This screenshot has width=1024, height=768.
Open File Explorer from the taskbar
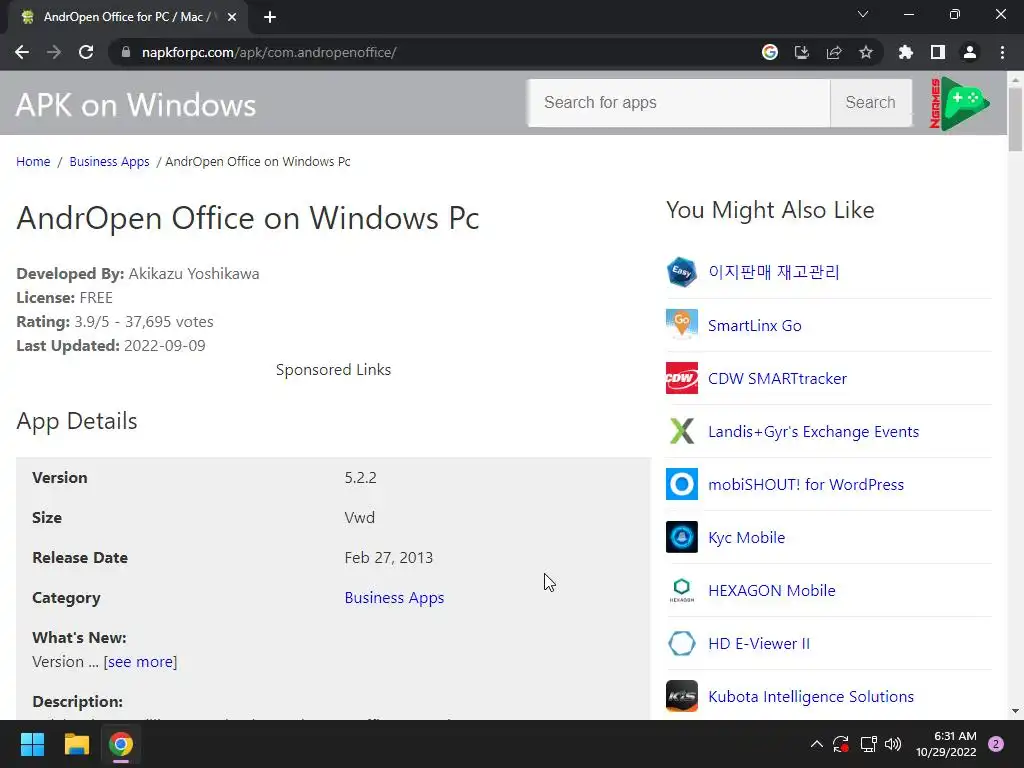pyautogui.click(x=76, y=744)
